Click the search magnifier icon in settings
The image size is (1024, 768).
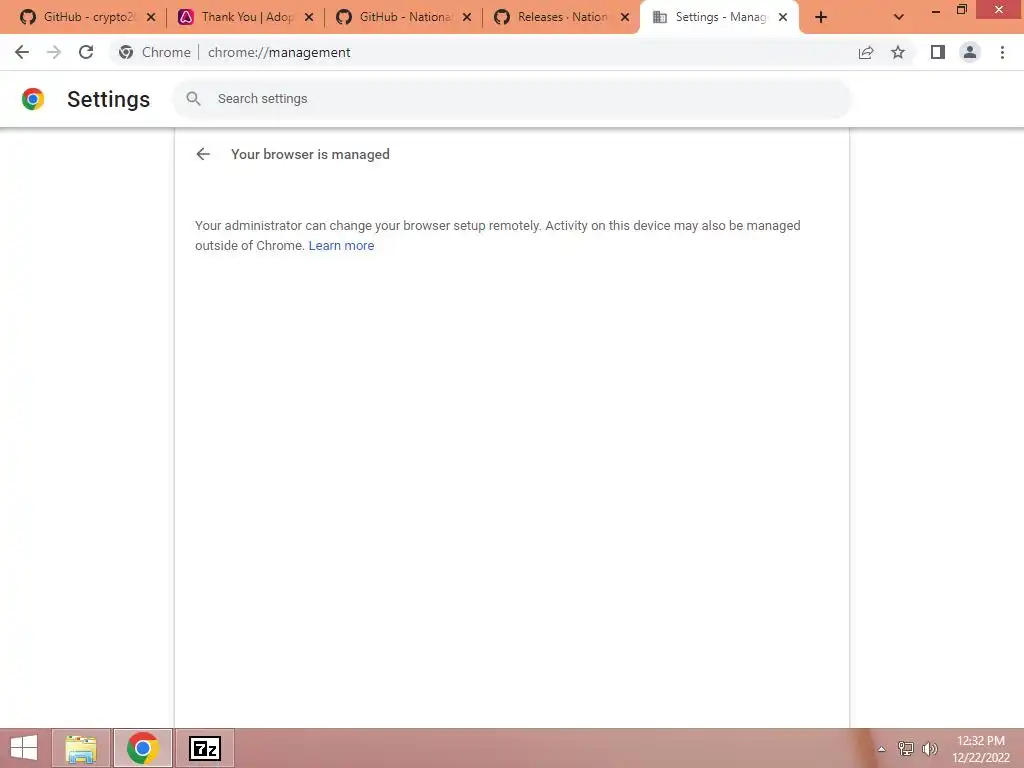click(193, 99)
